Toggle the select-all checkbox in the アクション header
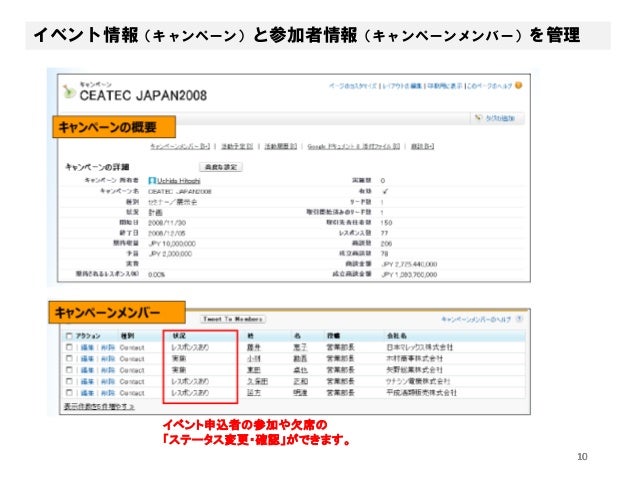 [69, 336]
